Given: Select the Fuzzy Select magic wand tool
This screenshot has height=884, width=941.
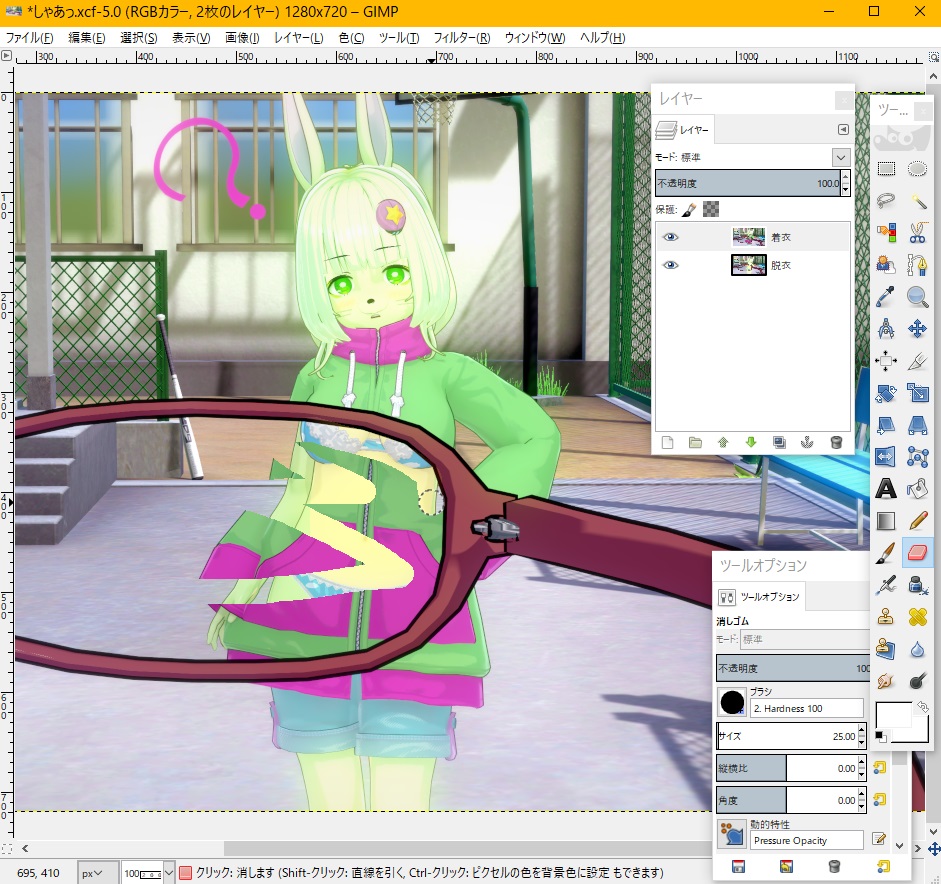Looking at the screenshot, I should [917, 201].
